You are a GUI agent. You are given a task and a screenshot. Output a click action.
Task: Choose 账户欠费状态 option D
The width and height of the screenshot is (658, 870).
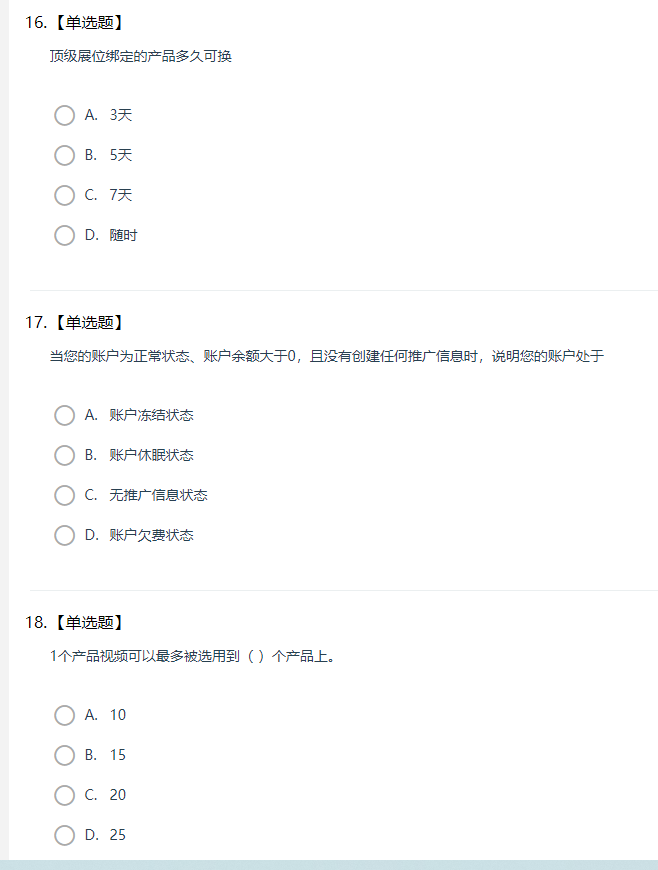64,535
